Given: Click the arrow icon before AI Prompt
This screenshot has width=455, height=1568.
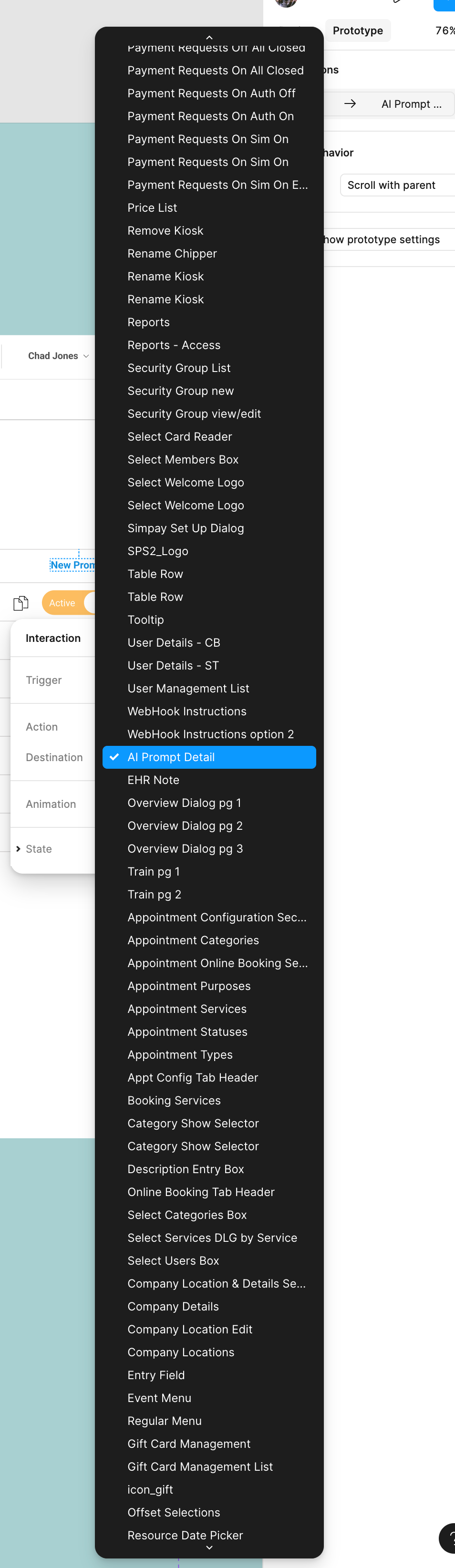Looking at the screenshot, I should pos(350,104).
